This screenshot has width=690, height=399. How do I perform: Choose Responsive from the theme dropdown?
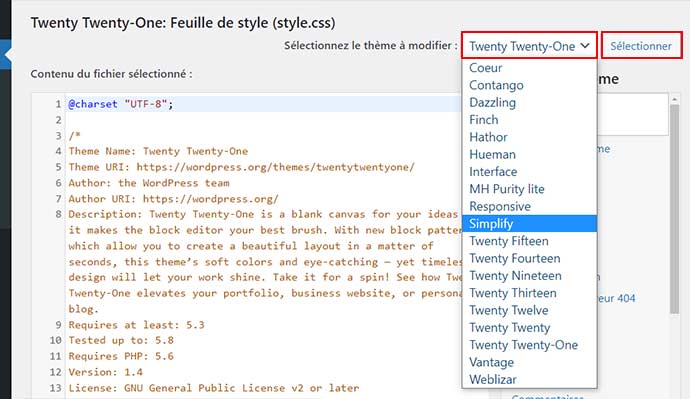click(529, 206)
